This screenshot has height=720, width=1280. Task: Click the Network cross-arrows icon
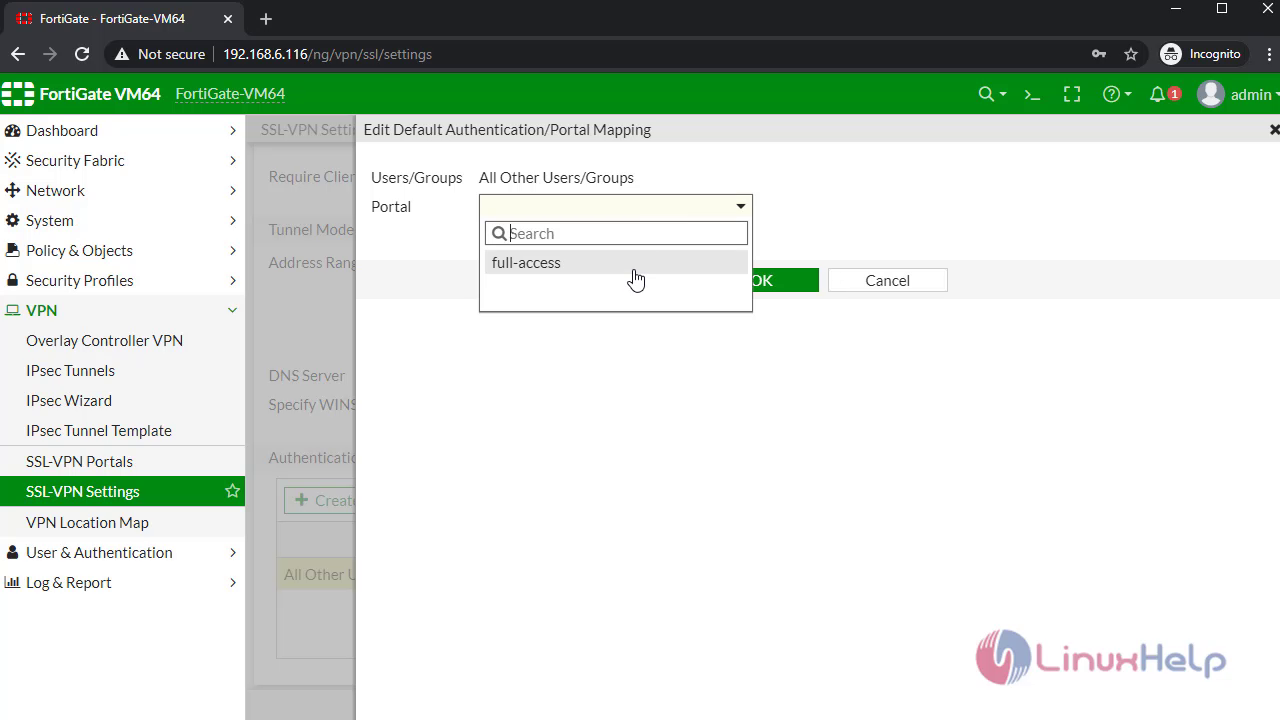(13, 190)
